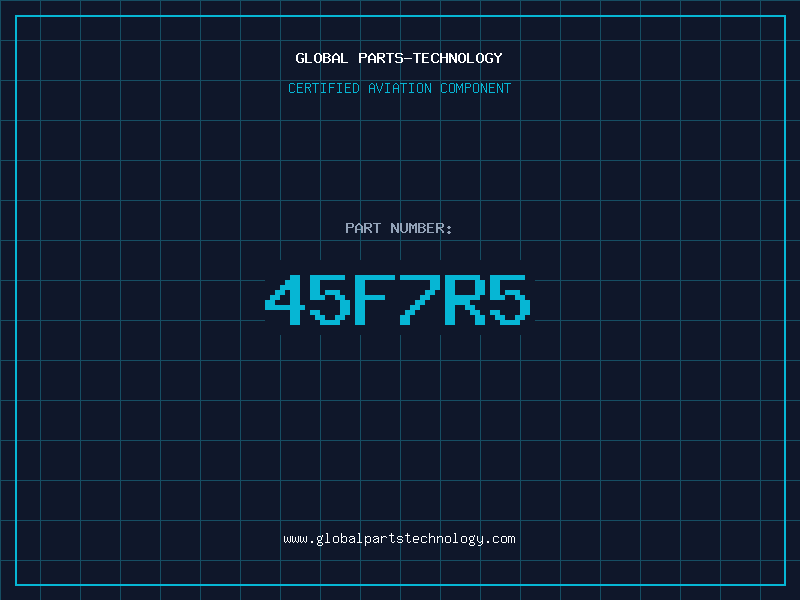Click the .com ending of the URL

pos(500,539)
